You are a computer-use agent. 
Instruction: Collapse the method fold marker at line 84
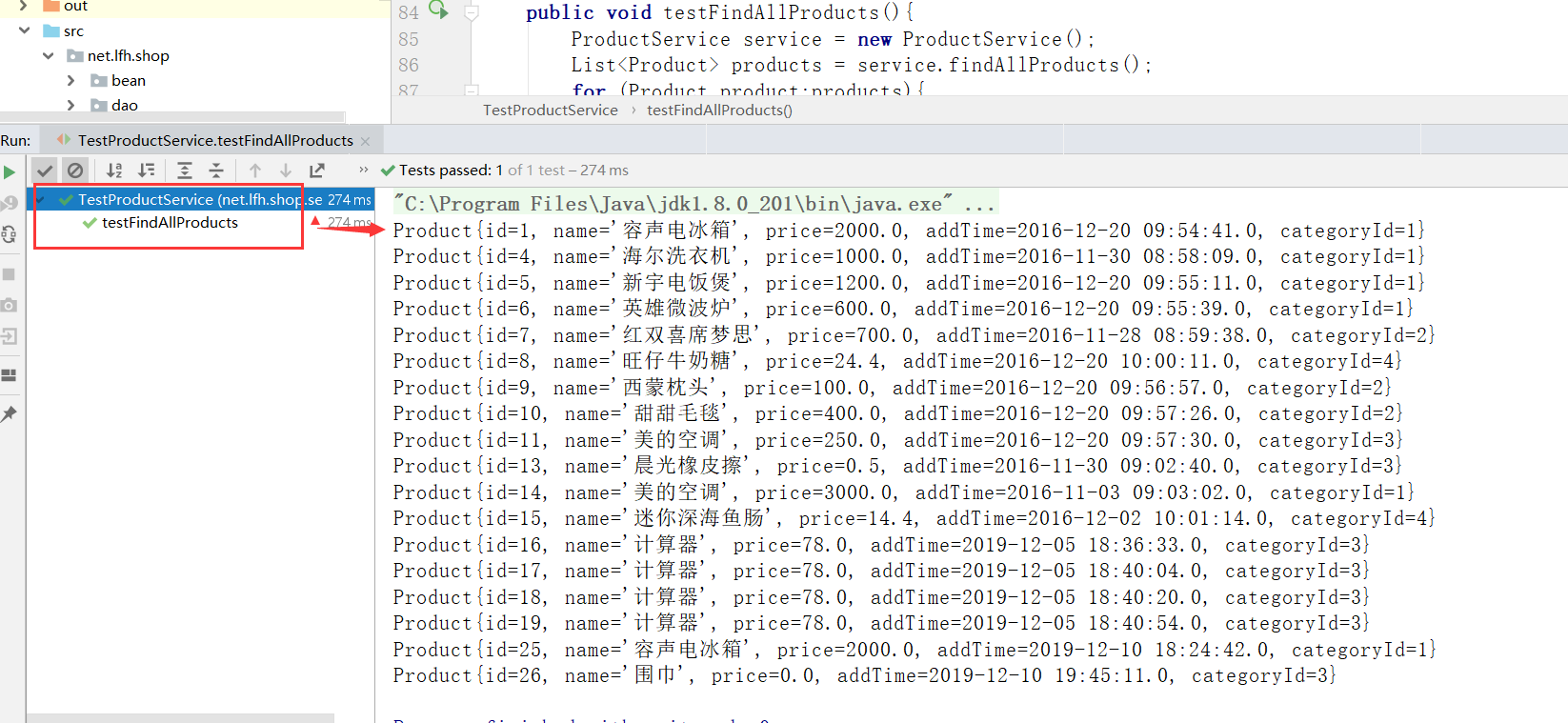coord(471,12)
